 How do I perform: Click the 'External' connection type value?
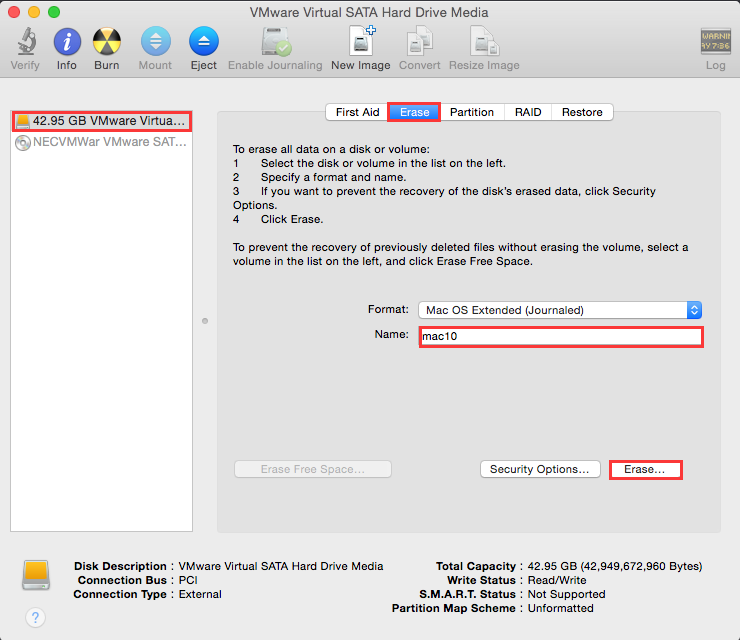(x=200, y=594)
